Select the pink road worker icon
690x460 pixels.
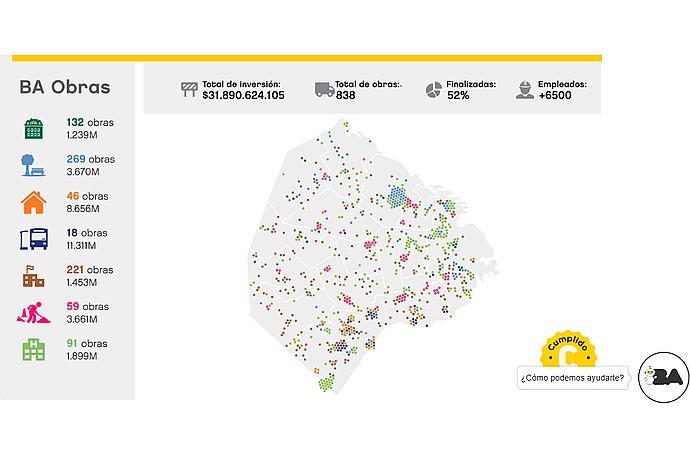tap(33, 313)
